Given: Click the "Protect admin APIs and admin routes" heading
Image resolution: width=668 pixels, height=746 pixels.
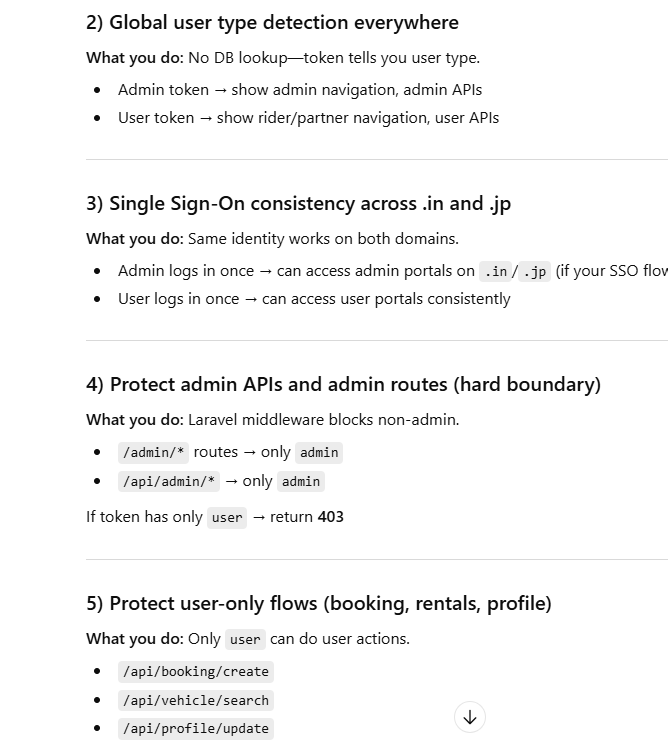Looking at the screenshot, I should 343,384.
